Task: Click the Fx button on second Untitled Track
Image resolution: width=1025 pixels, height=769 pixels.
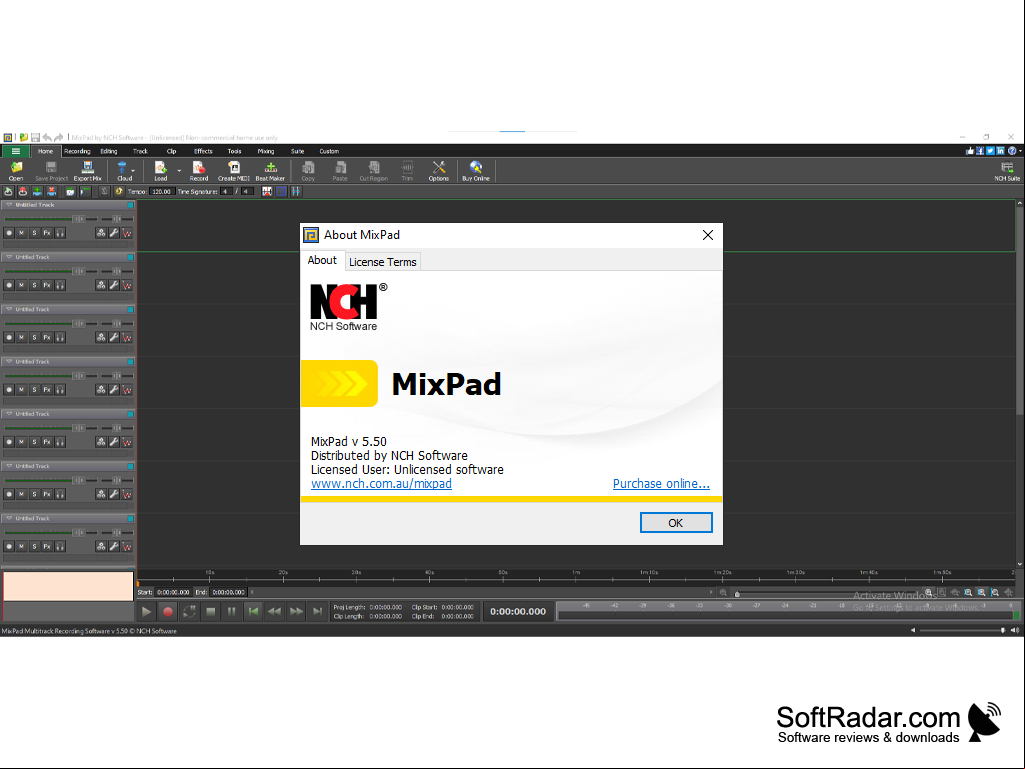Action: tap(47, 285)
